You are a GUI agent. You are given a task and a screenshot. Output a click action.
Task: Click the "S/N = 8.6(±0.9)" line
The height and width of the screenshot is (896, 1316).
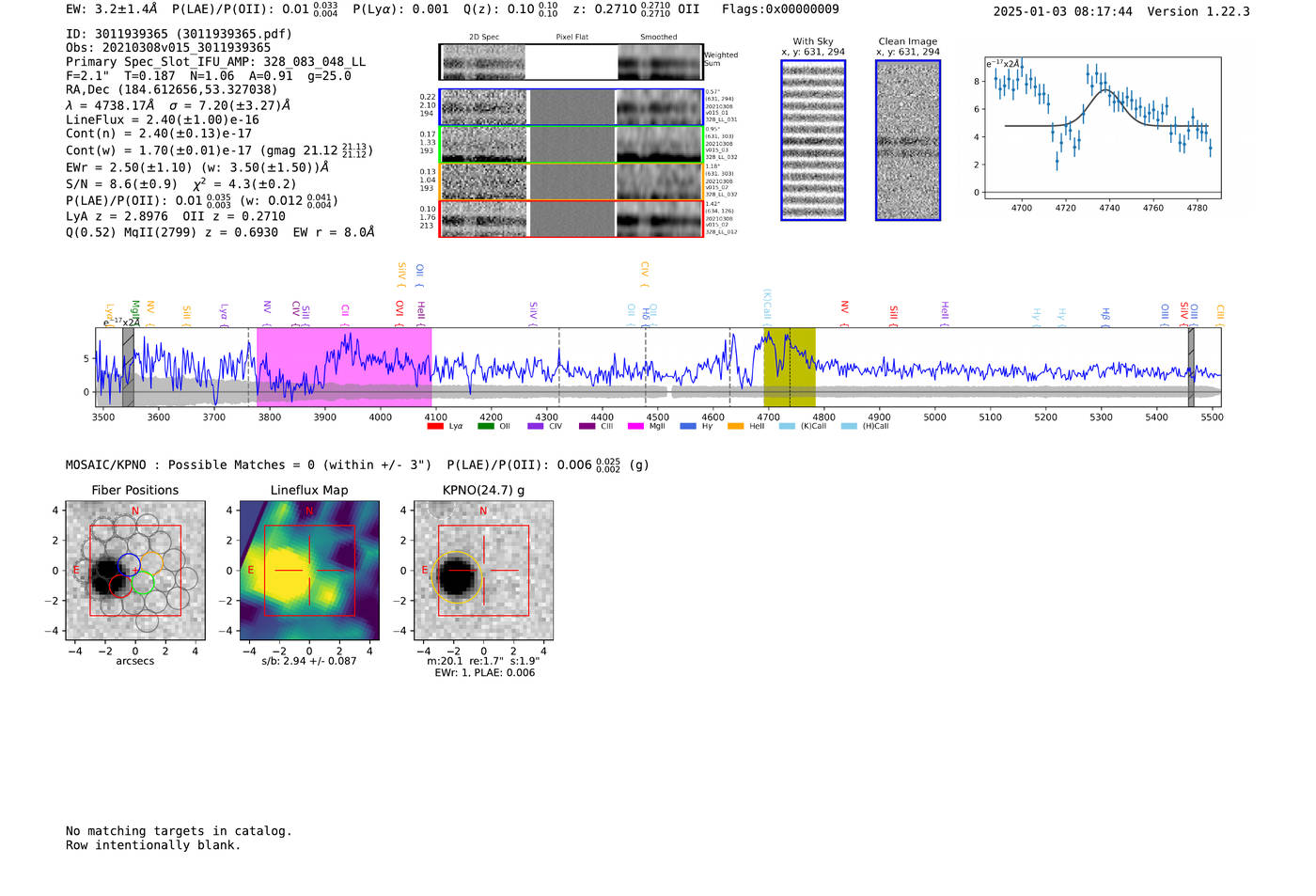click(180, 184)
